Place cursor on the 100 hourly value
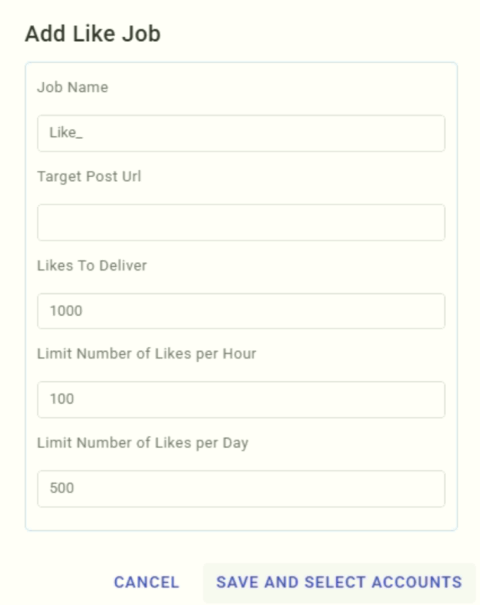Screen dimensions: 480x605 62,399
